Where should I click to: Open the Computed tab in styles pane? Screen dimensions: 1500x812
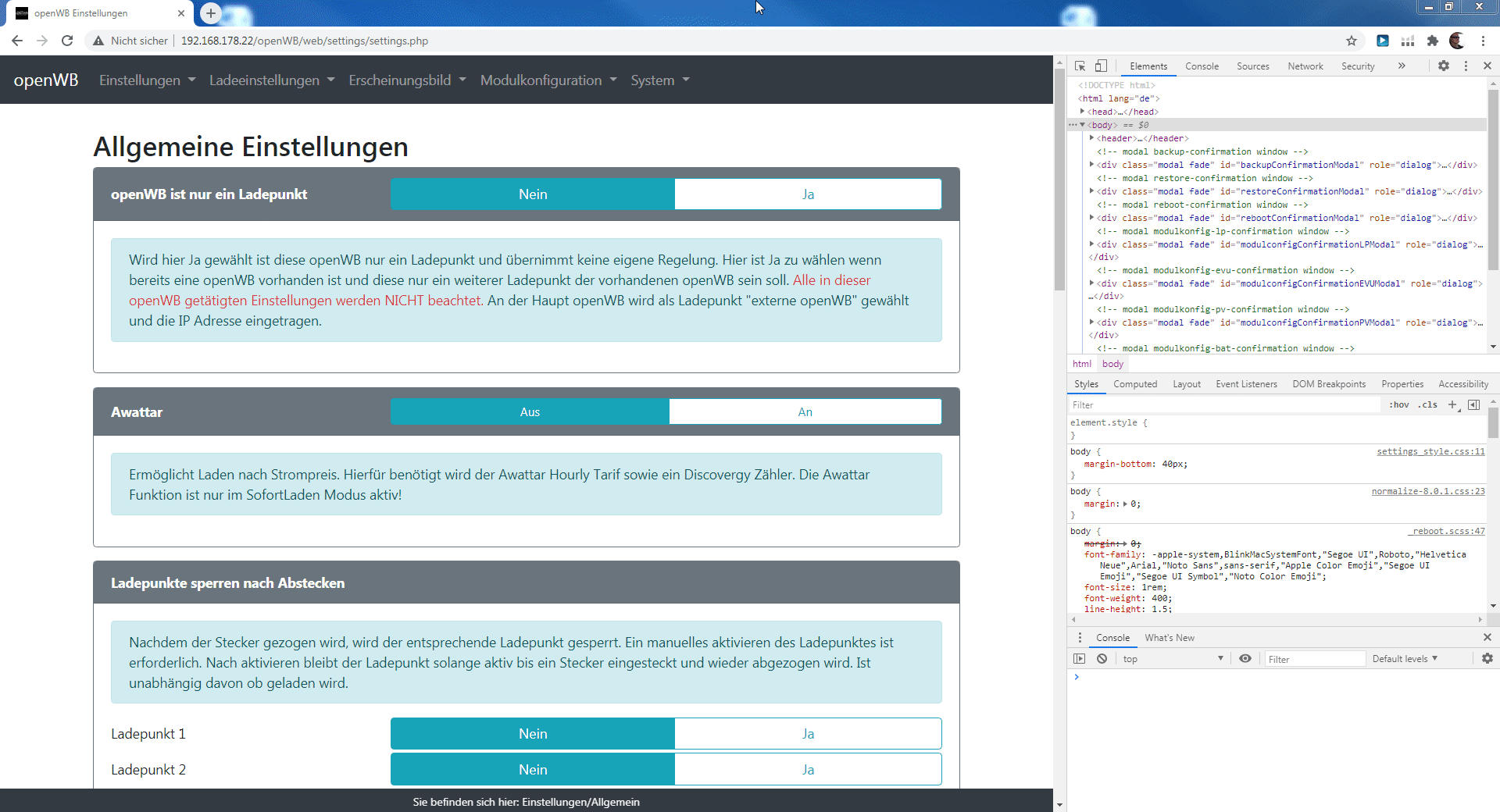[x=1134, y=384]
